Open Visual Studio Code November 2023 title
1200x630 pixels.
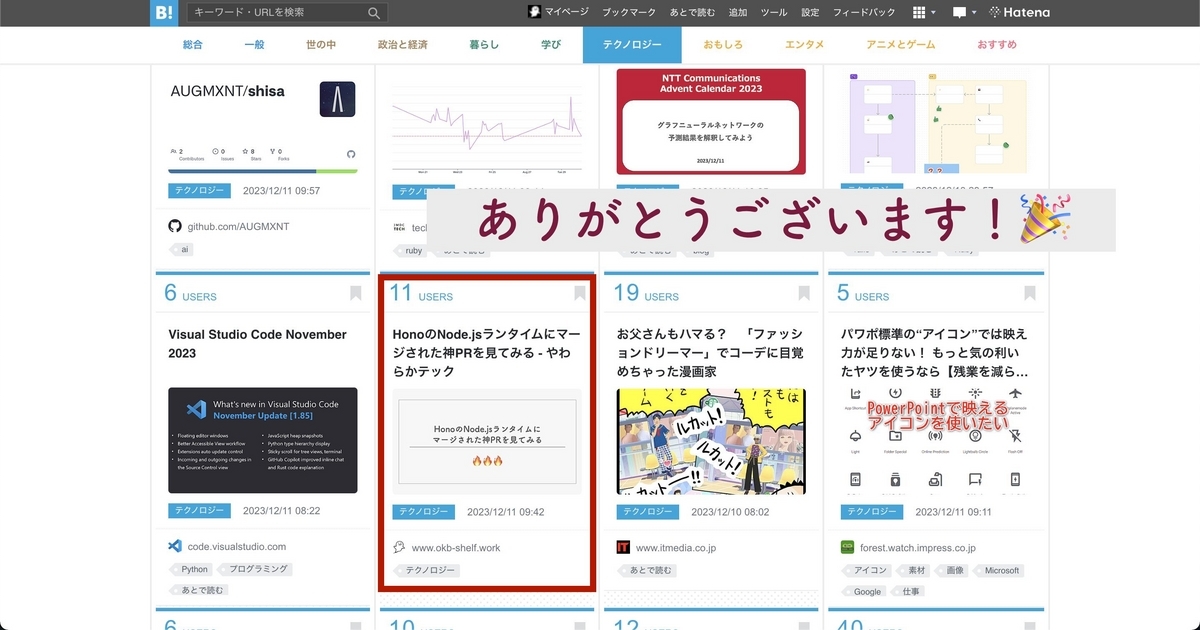pos(258,344)
